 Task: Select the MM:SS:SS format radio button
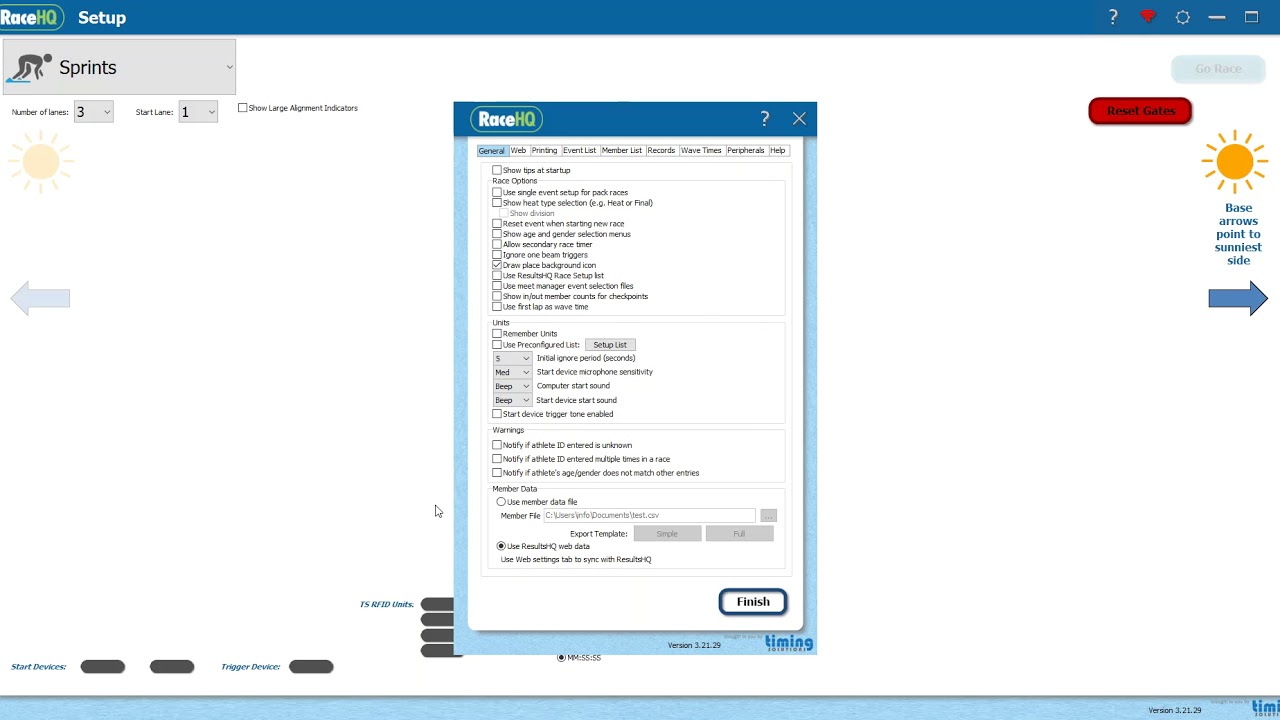tap(561, 658)
